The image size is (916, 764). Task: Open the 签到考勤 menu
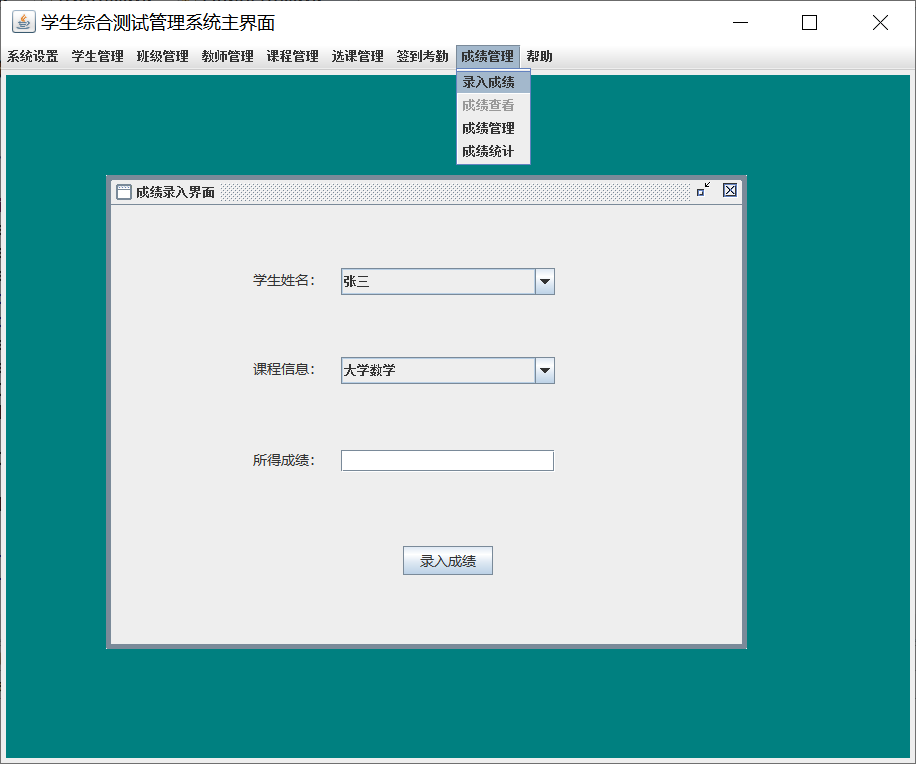[422, 56]
